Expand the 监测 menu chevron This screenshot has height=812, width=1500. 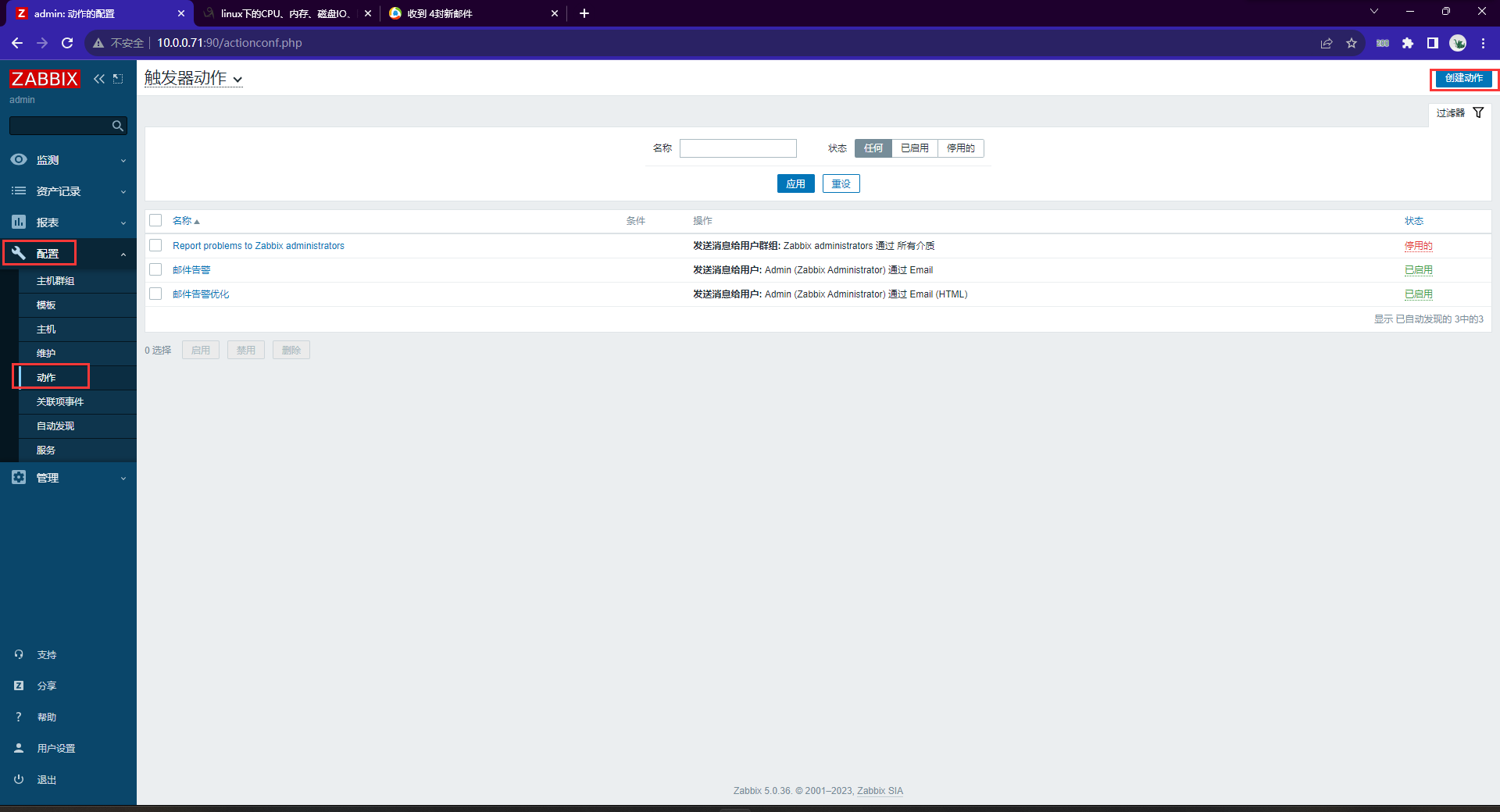123,160
